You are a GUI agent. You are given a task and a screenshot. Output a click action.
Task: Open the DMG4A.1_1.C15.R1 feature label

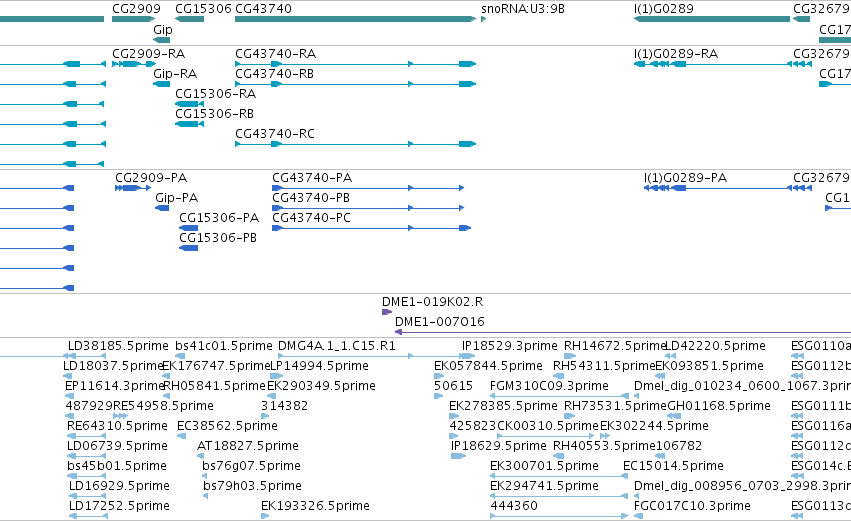tap(336, 346)
